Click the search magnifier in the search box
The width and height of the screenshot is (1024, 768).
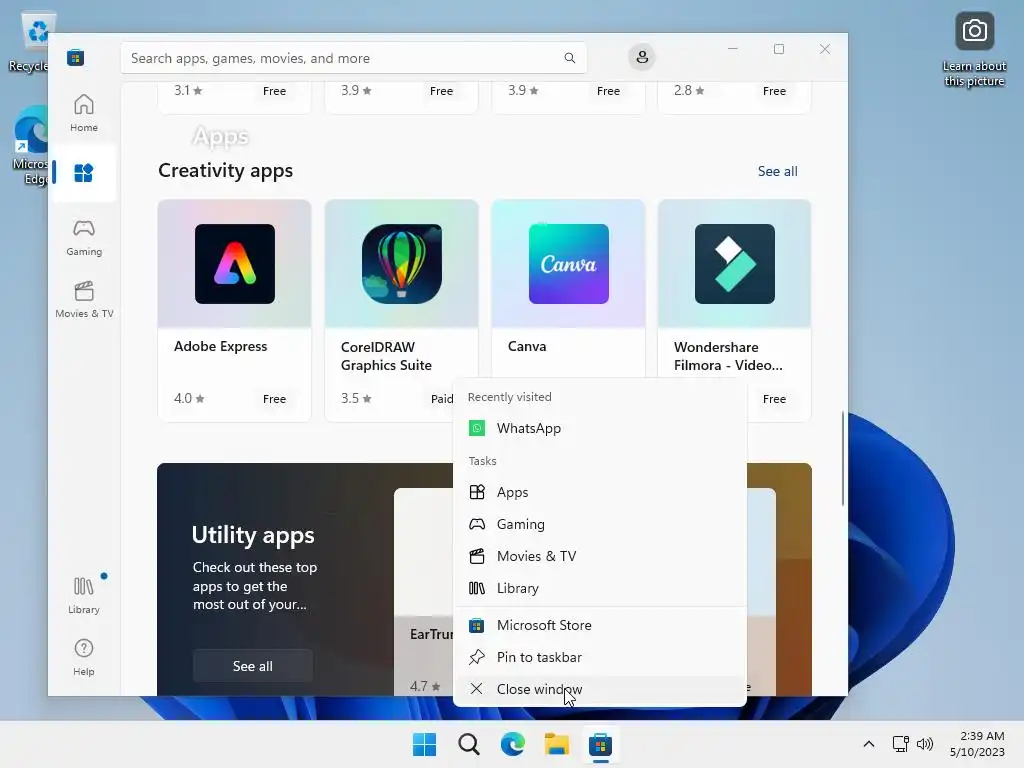tap(569, 58)
